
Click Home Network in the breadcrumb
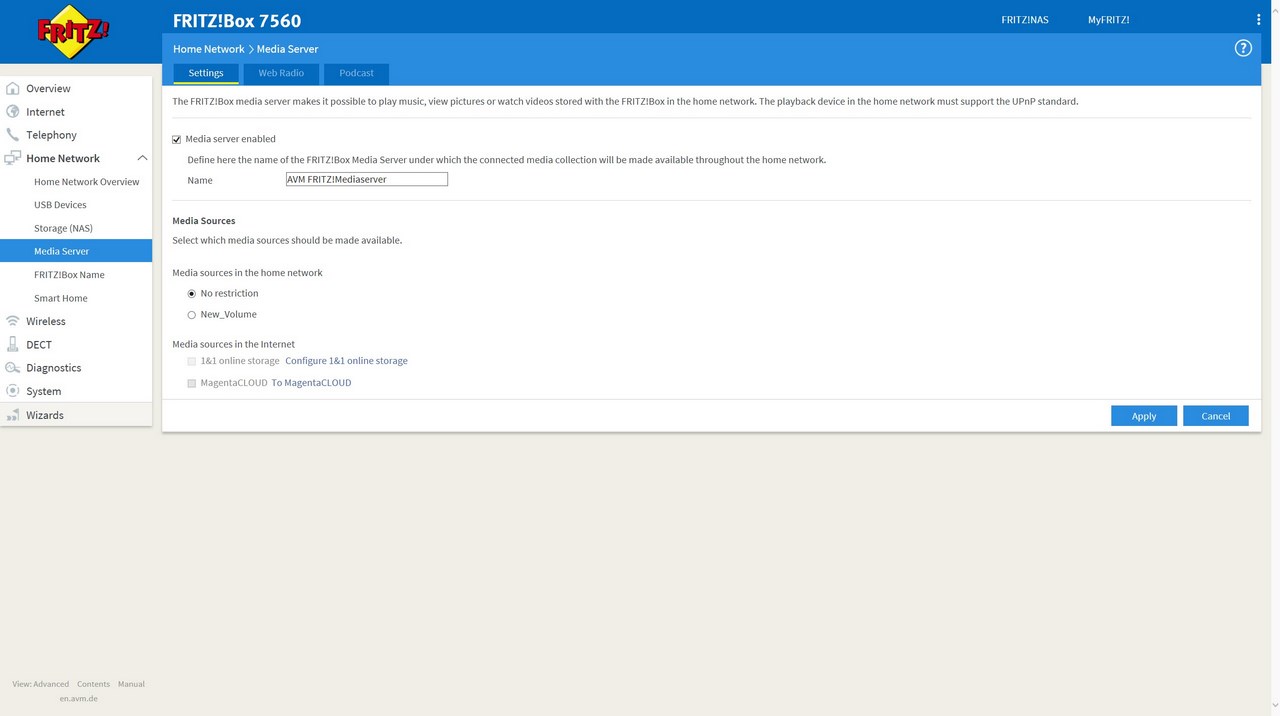(208, 49)
